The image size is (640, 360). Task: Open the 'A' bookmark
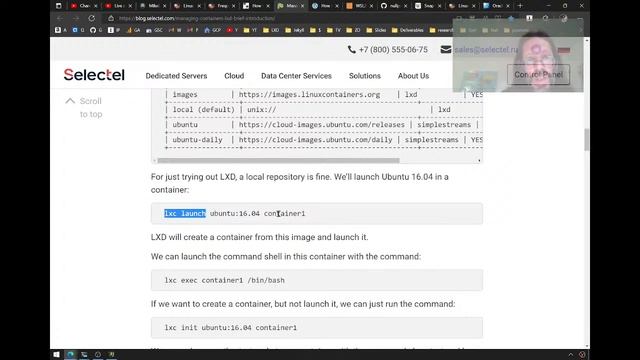tap(61, 30)
